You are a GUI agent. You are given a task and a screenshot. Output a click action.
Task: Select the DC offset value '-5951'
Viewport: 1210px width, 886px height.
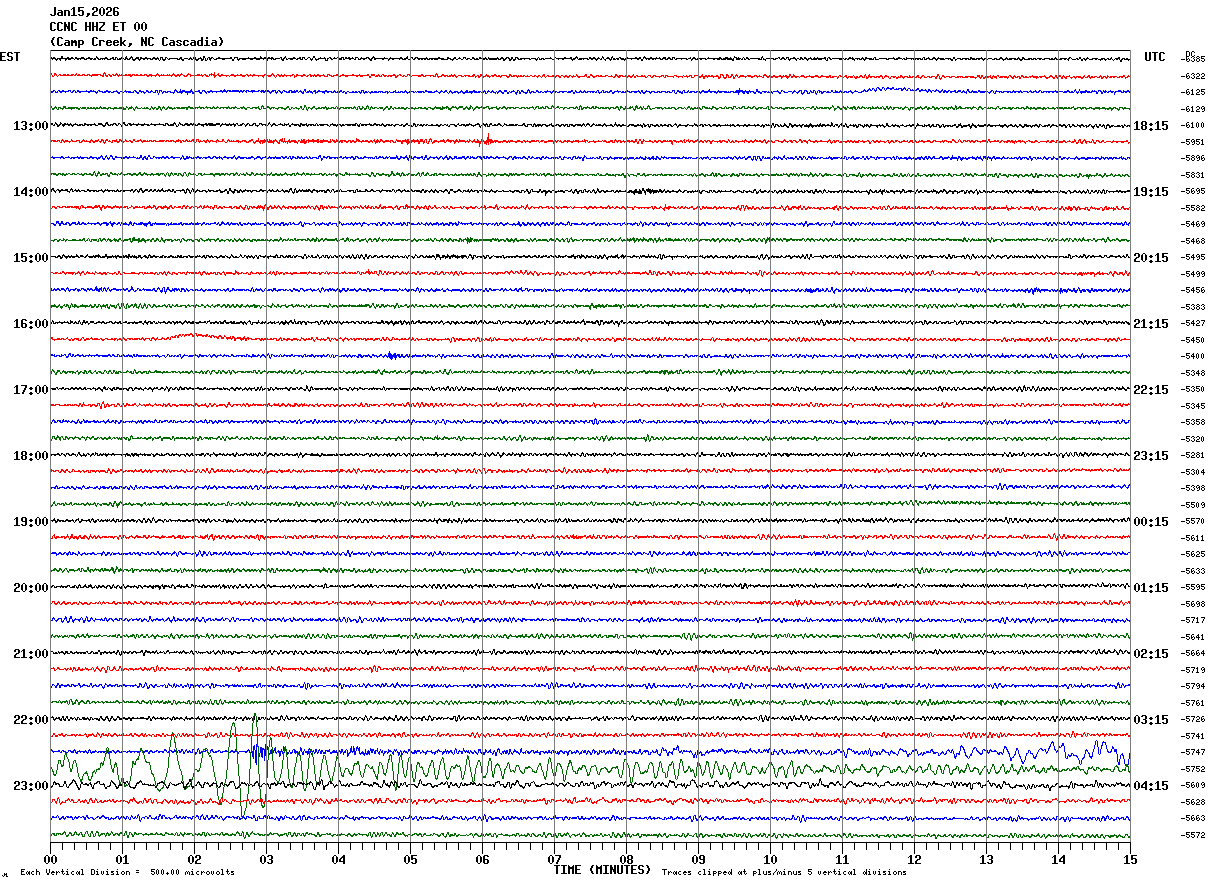[1193, 142]
